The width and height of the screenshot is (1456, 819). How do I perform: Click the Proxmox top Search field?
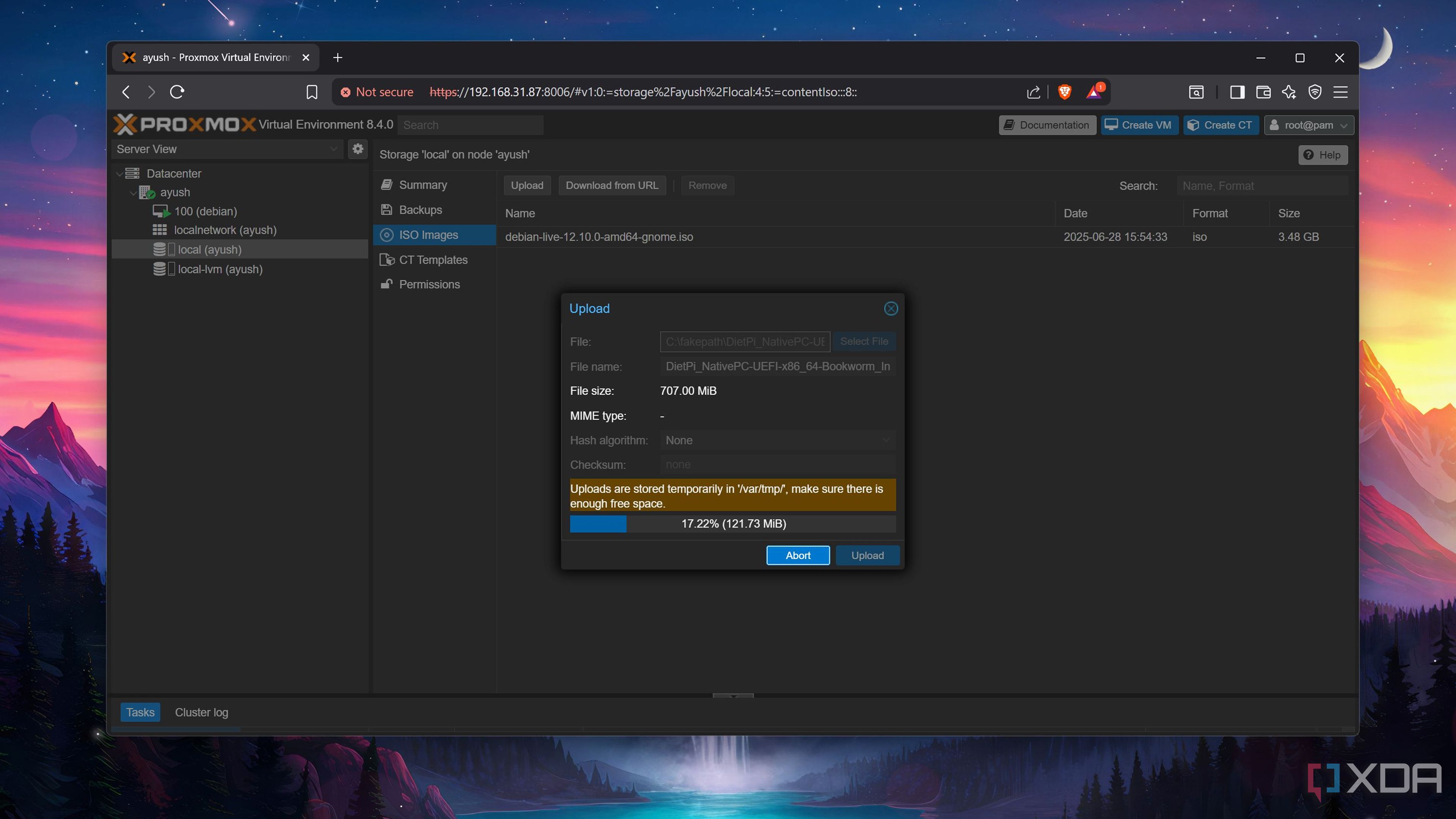pyautogui.click(x=470, y=125)
